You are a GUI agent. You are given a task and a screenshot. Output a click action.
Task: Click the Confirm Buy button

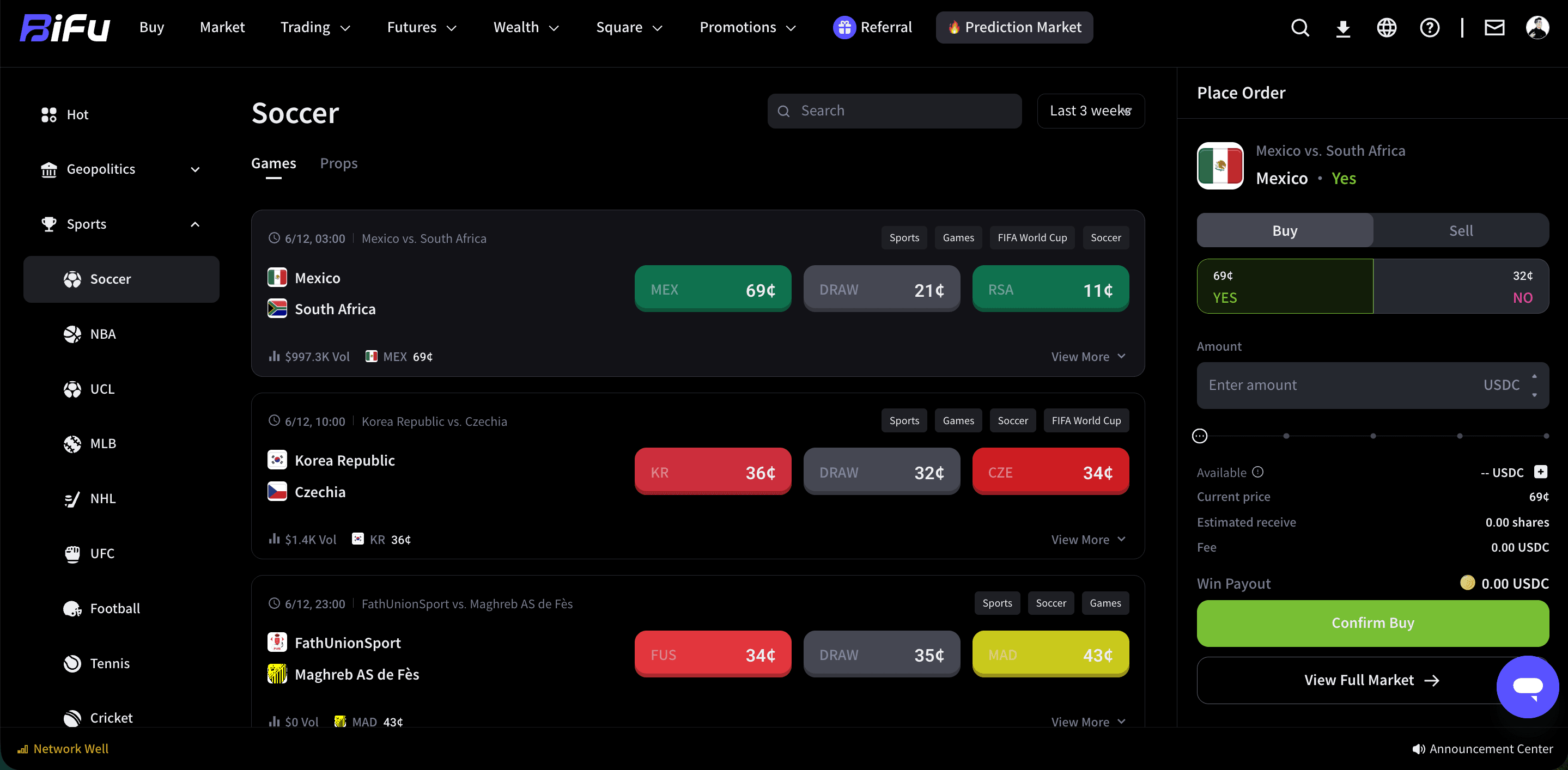click(x=1372, y=623)
